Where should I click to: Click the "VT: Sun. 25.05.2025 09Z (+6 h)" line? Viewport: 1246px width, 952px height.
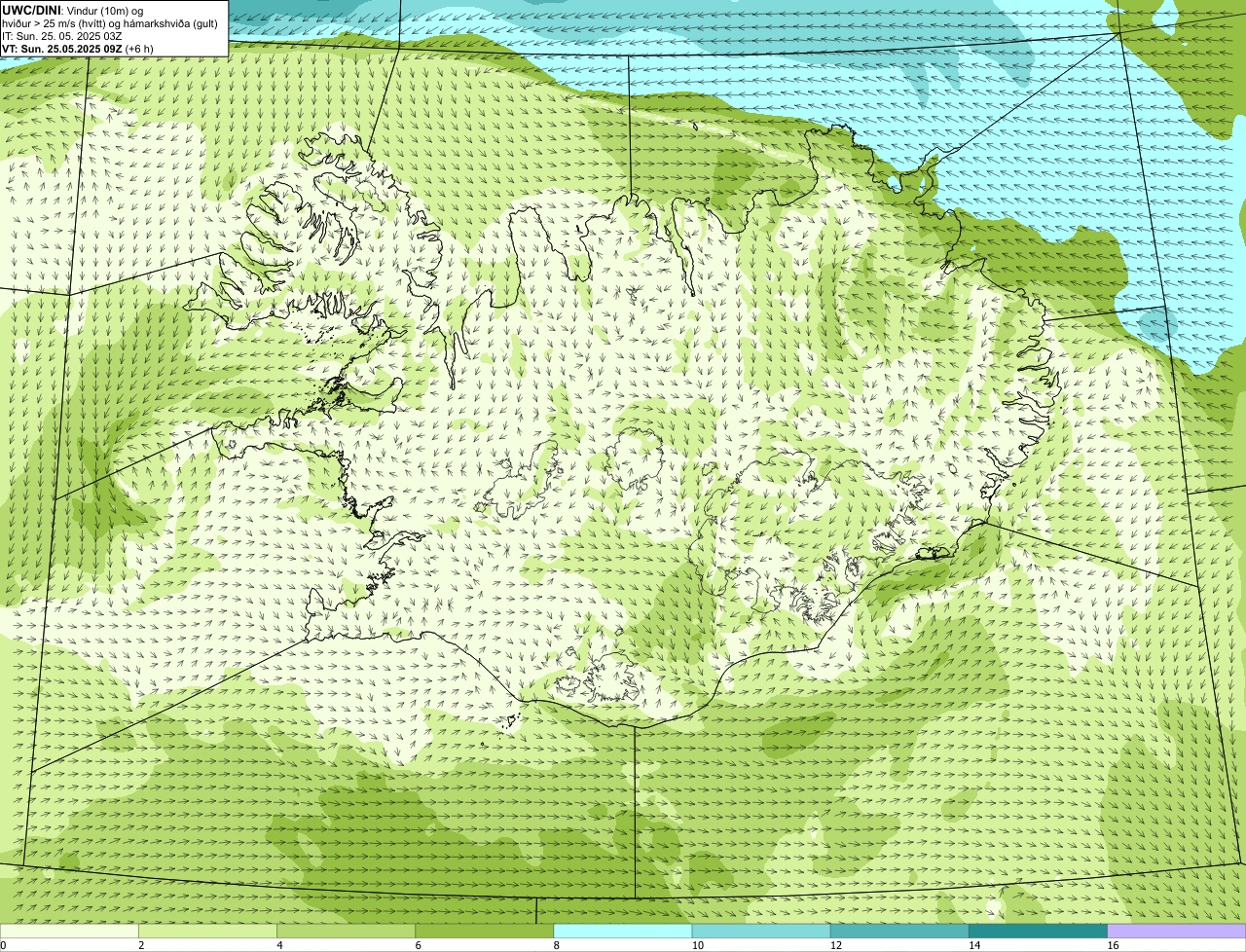pyautogui.click(x=77, y=49)
